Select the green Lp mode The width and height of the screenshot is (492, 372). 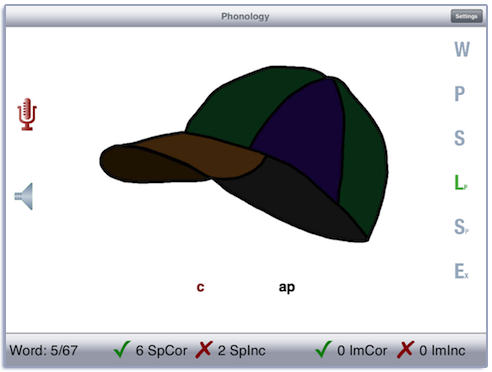pyautogui.click(x=461, y=182)
